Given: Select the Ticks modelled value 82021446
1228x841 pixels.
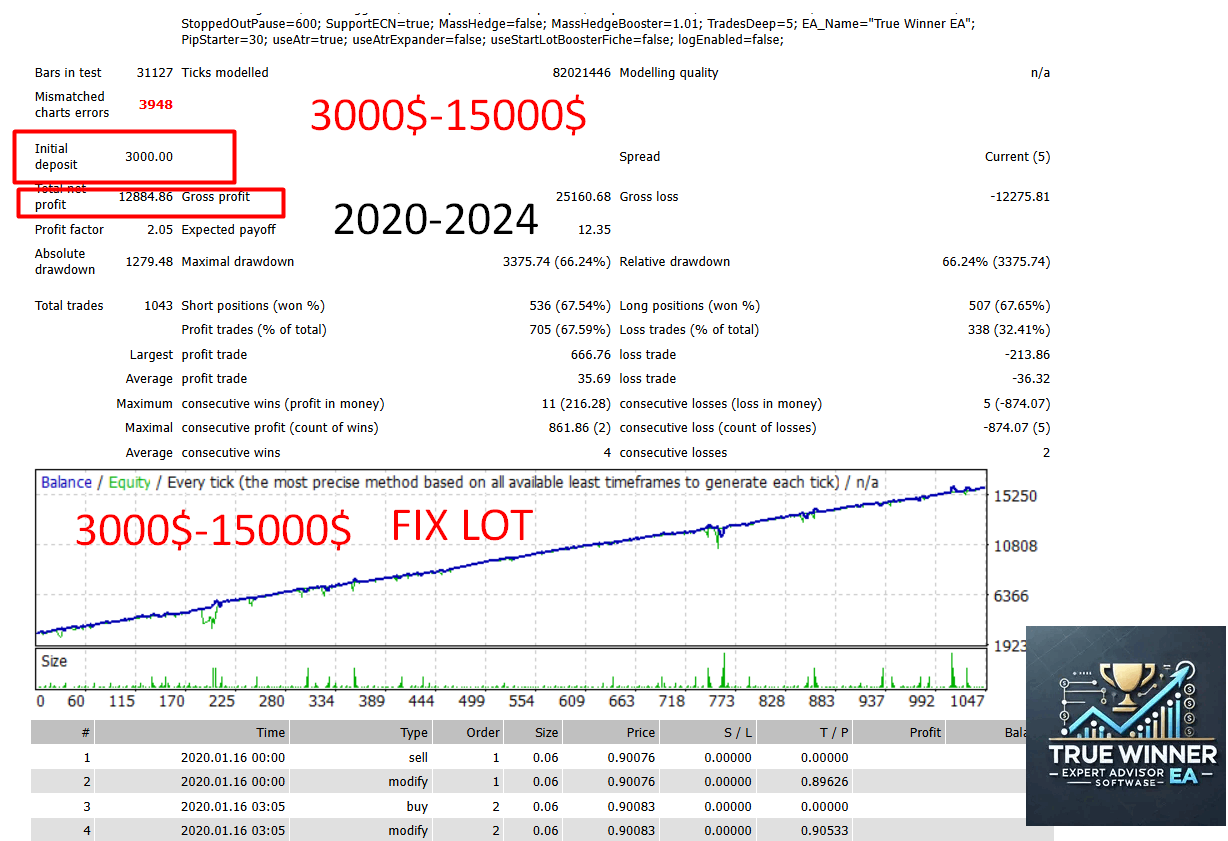Looking at the screenshot, I should (581, 73).
